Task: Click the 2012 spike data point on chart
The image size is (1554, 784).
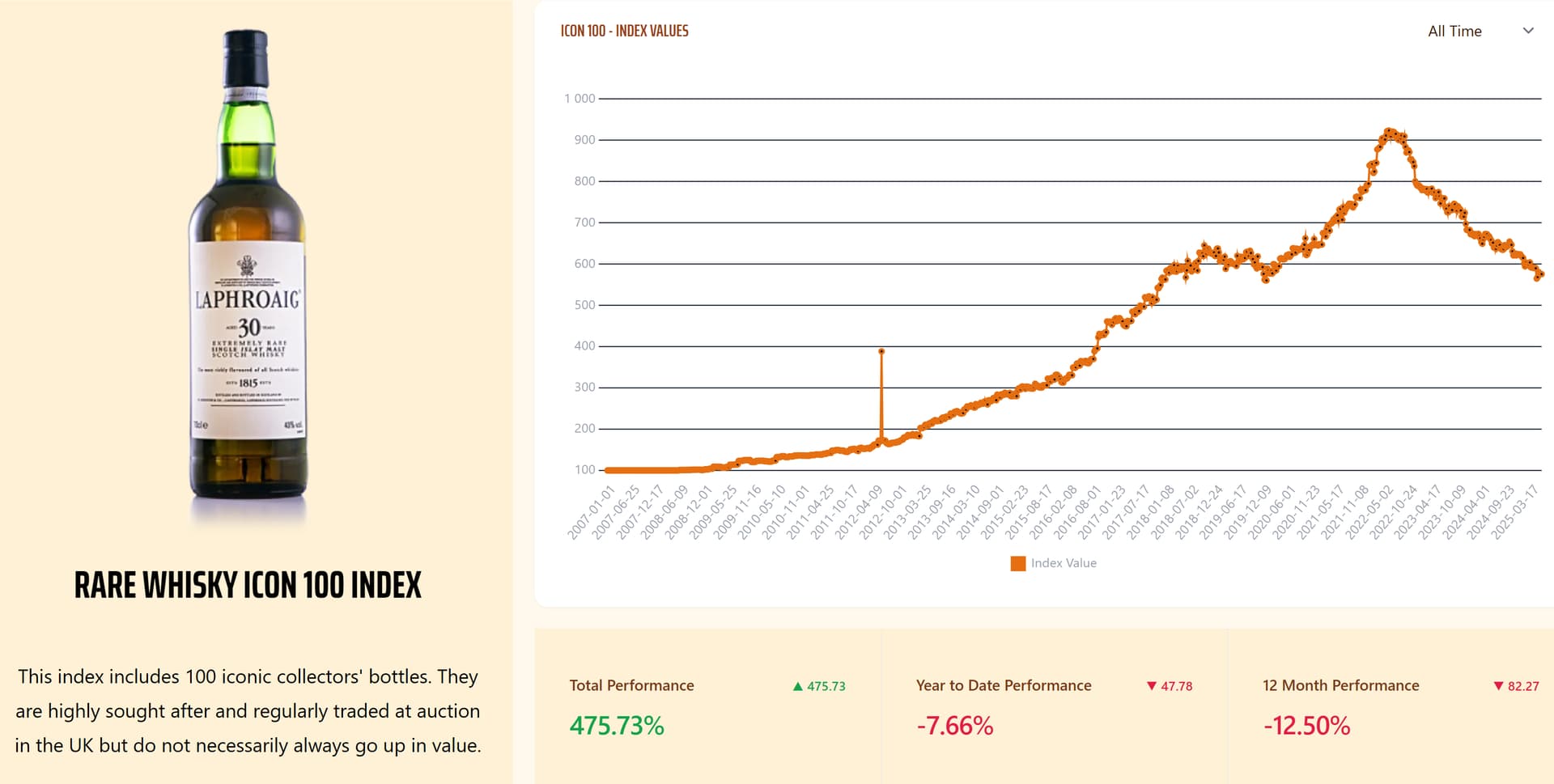Action: [881, 352]
